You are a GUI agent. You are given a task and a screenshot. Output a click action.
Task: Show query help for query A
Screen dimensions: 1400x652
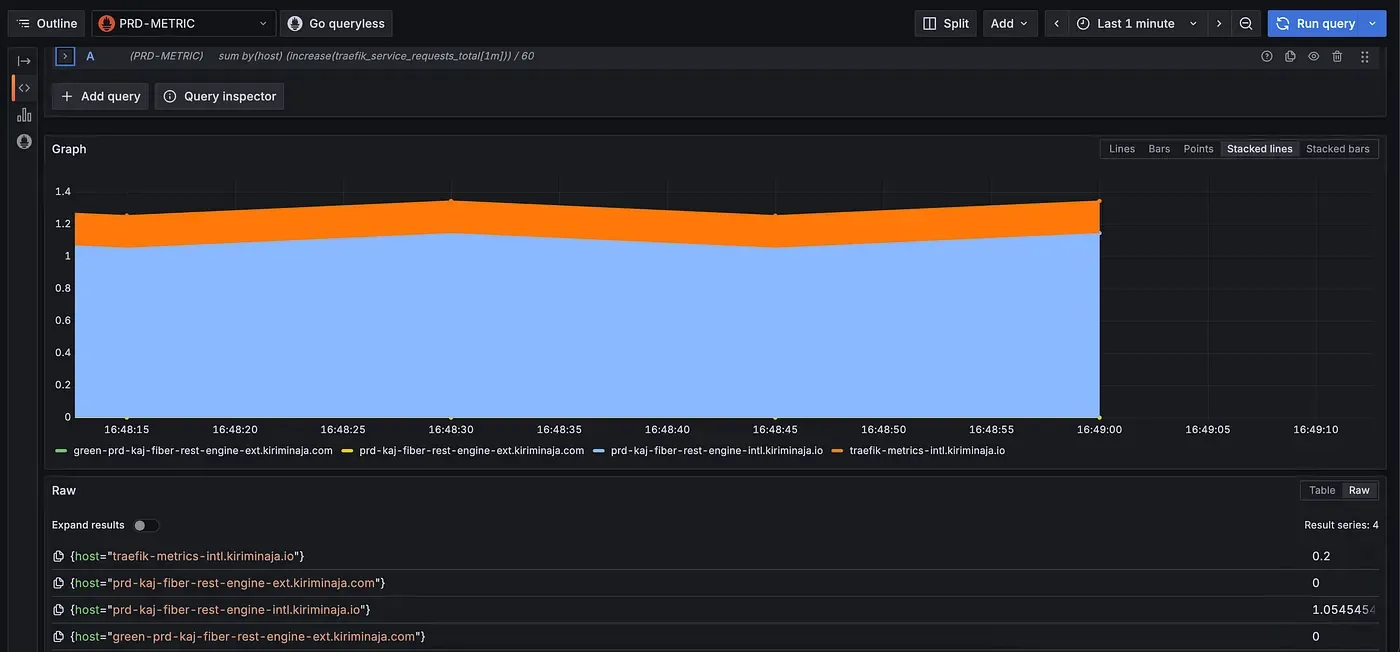(1267, 57)
